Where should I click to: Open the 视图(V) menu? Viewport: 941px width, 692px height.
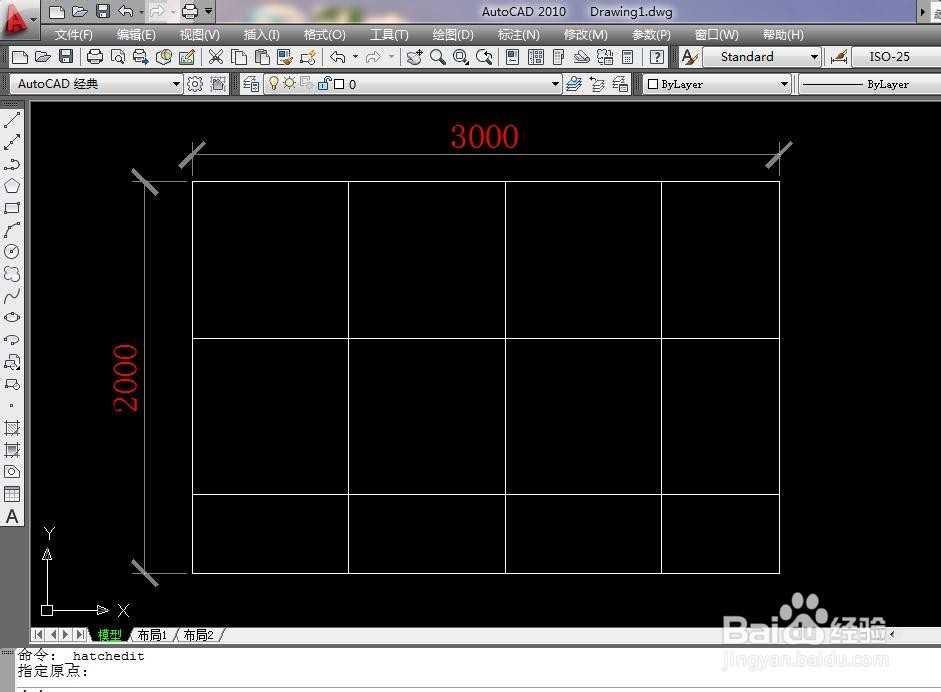(200, 35)
